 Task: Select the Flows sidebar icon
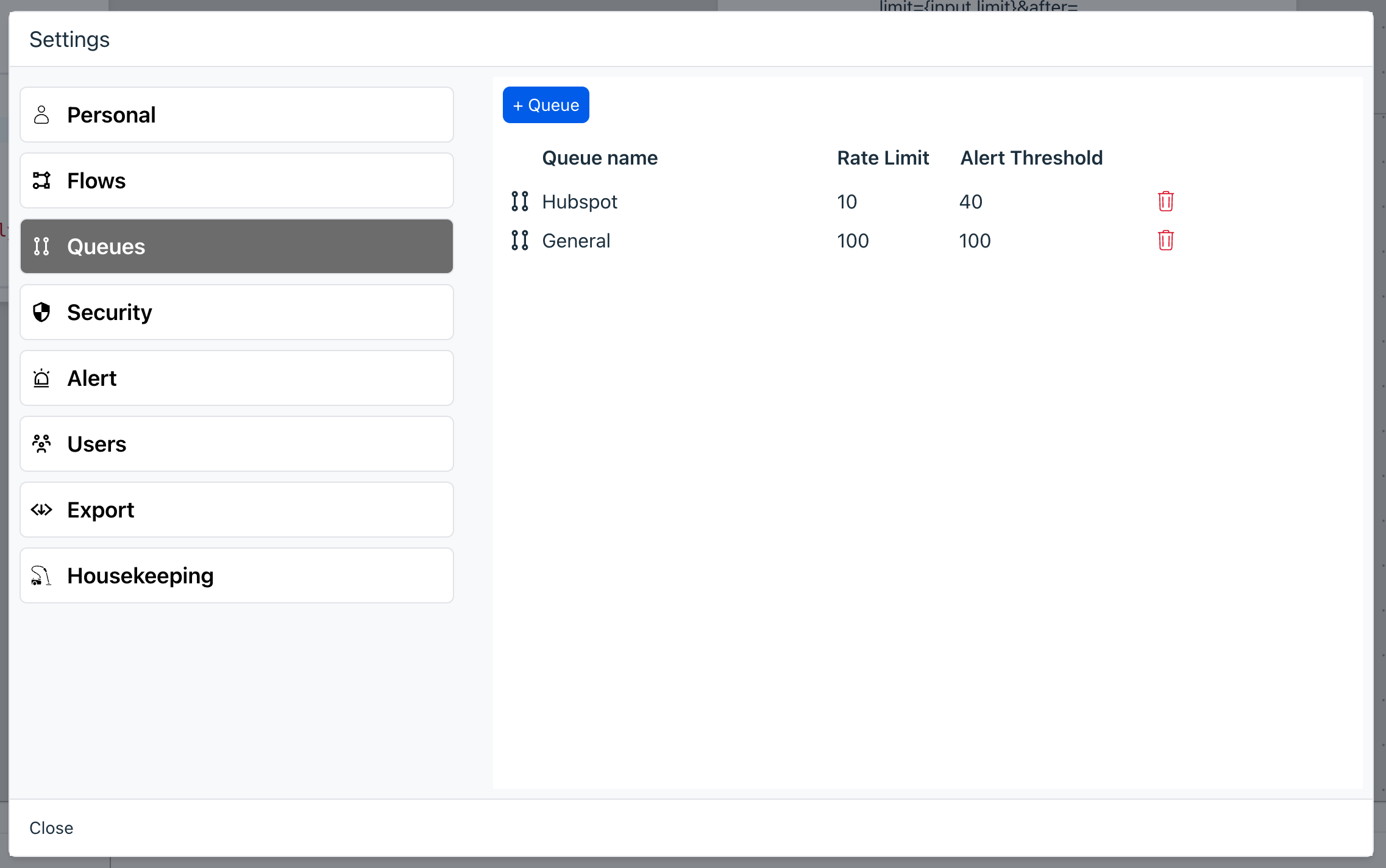click(42, 180)
